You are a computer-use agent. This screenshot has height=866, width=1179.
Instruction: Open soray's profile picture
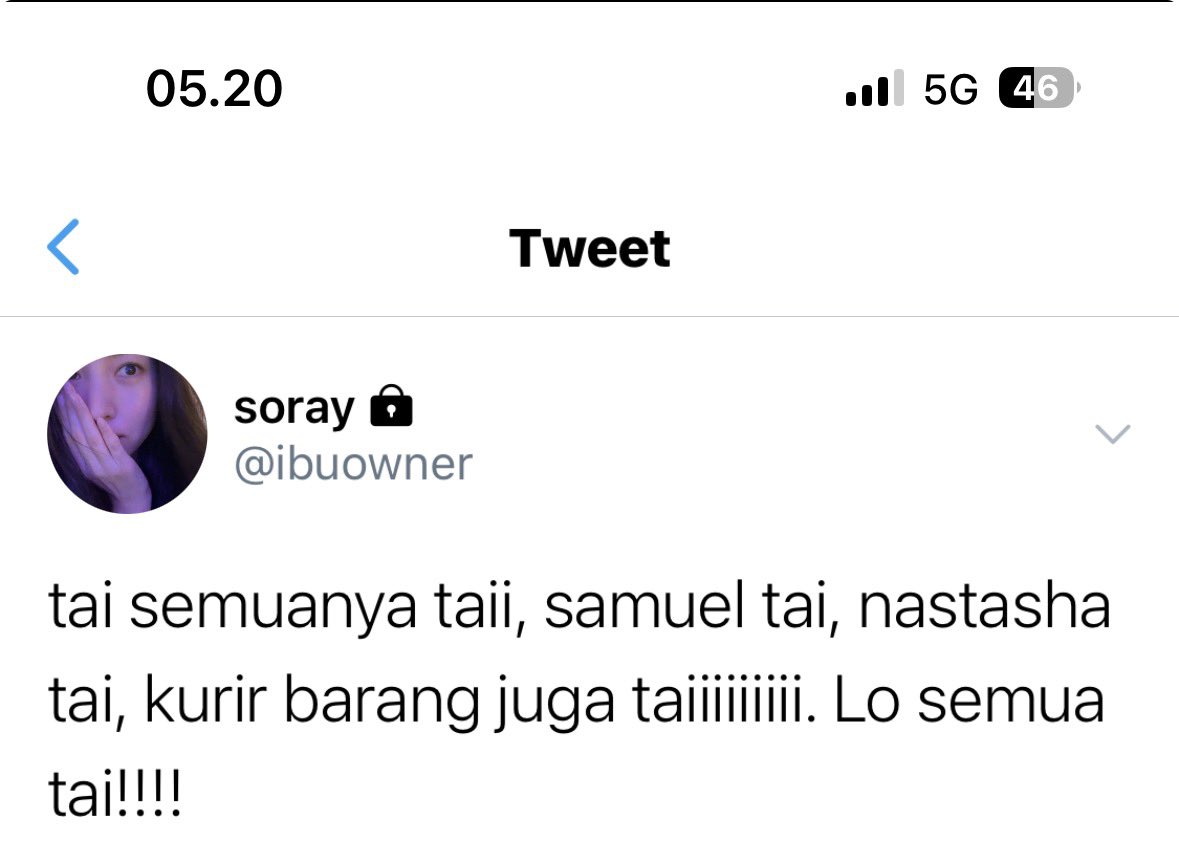[x=127, y=434]
